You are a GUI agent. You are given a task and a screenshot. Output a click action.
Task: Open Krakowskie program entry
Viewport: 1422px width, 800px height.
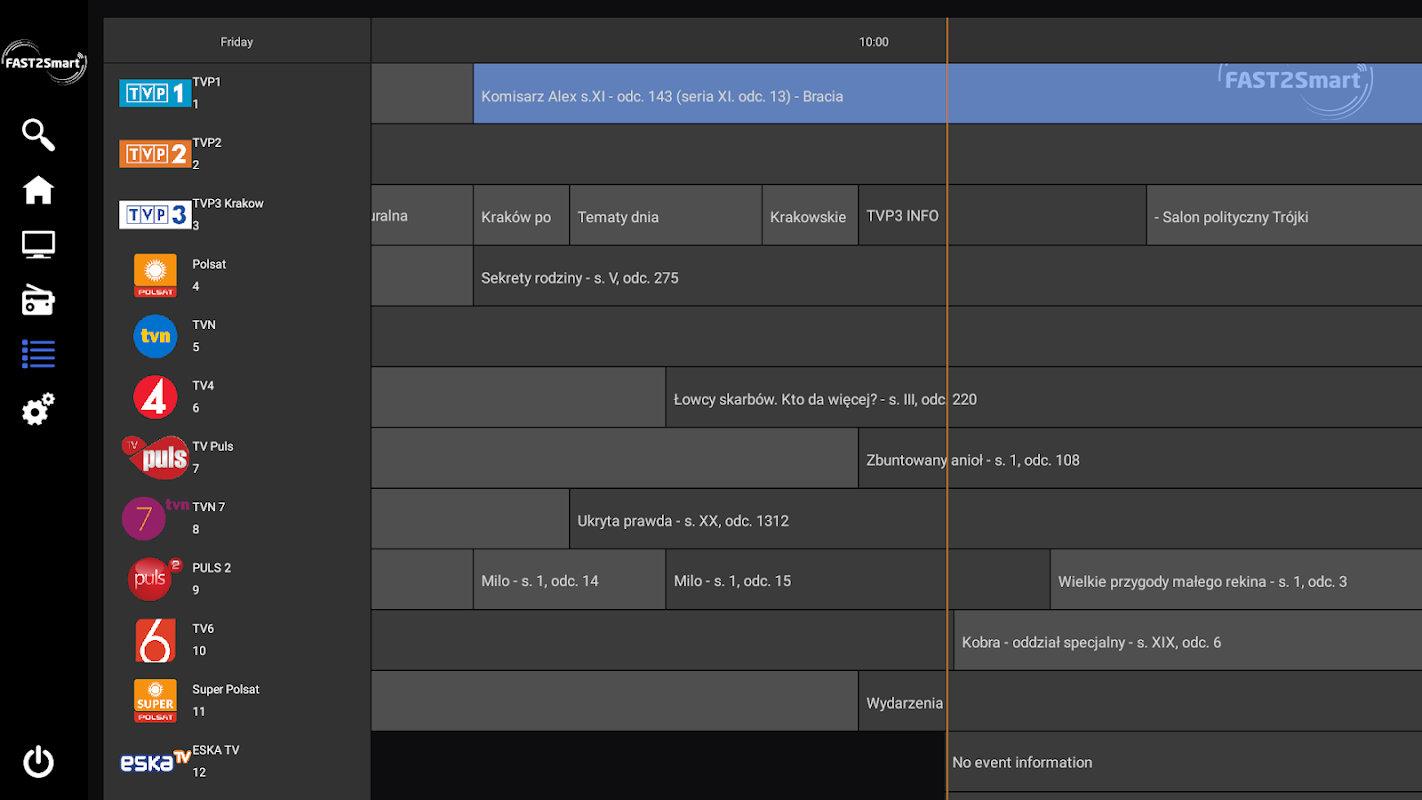(810, 215)
